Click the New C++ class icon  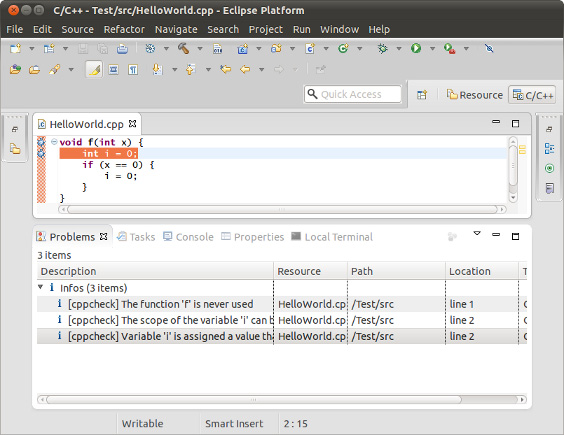[310, 48]
